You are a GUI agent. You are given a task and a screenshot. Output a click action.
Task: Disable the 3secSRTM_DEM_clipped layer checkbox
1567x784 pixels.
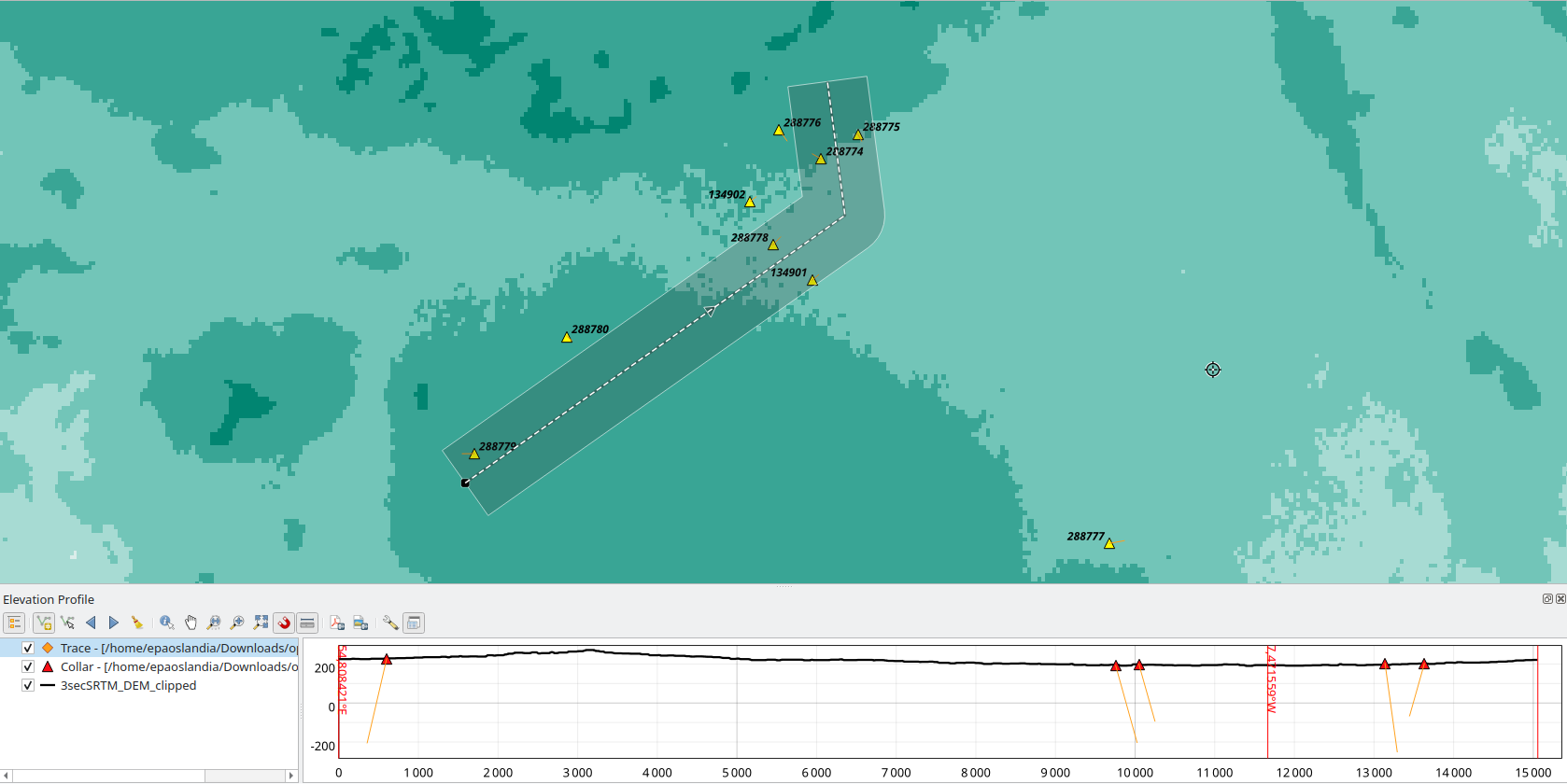[x=28, y=685]
